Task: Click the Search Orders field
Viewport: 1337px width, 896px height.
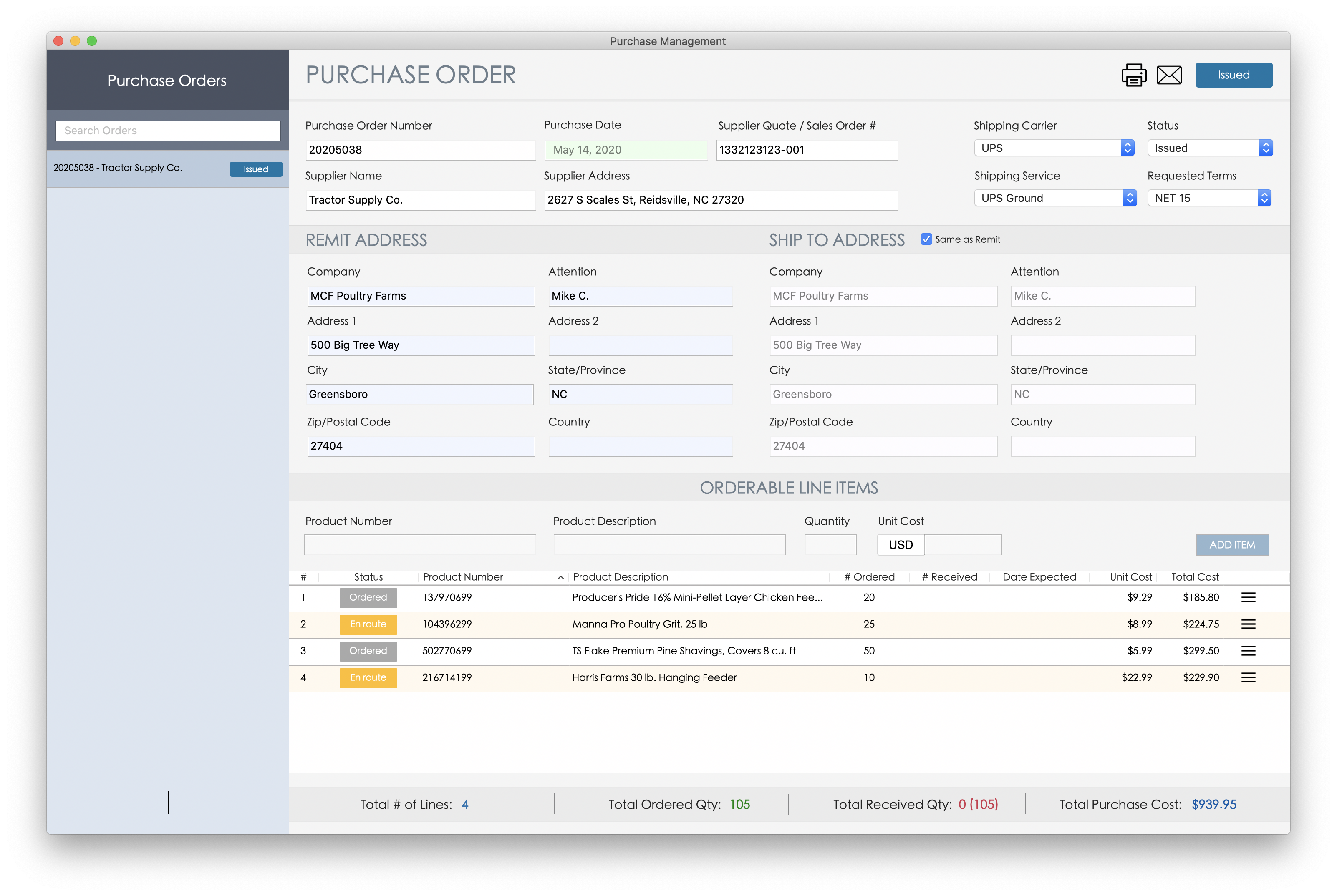Action: [167, 131]
